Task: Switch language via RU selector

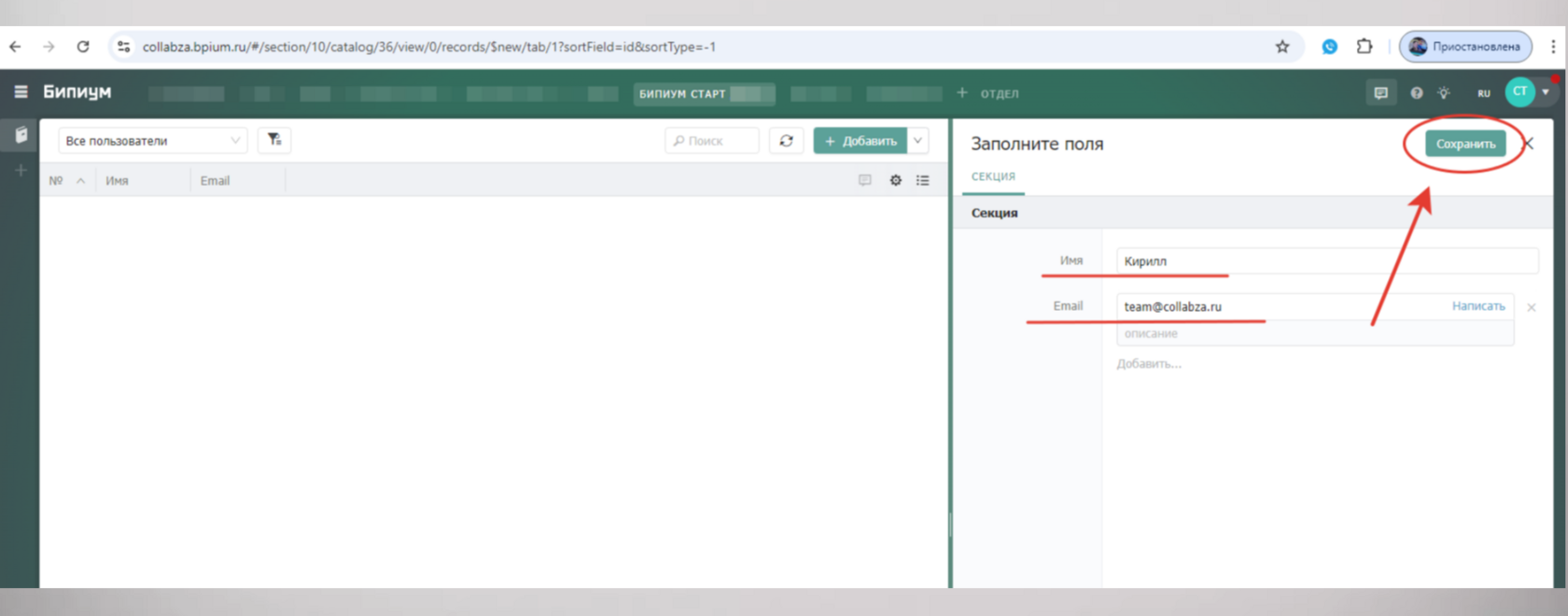Action: [1483, 93]
